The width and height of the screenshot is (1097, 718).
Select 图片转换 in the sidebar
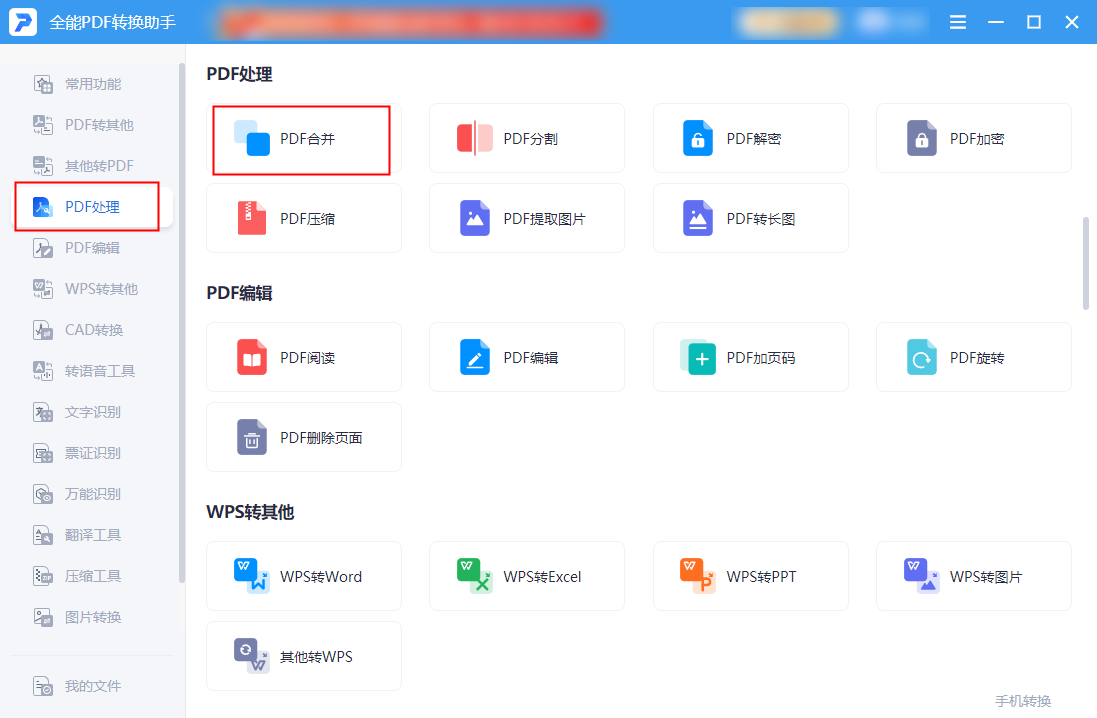[93, 617]
